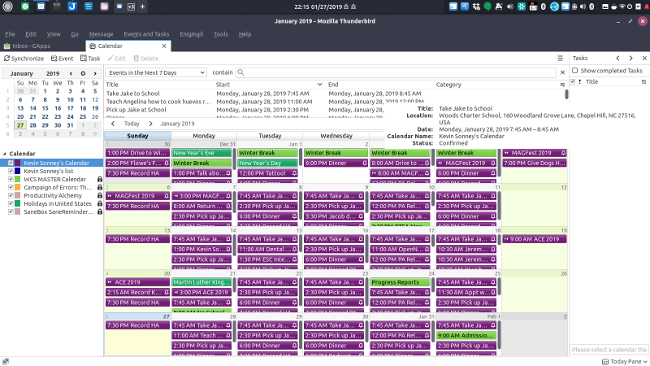650x366 pixels.
Task: Click the Synchronize calendars icon
Action: coord(7,58)
